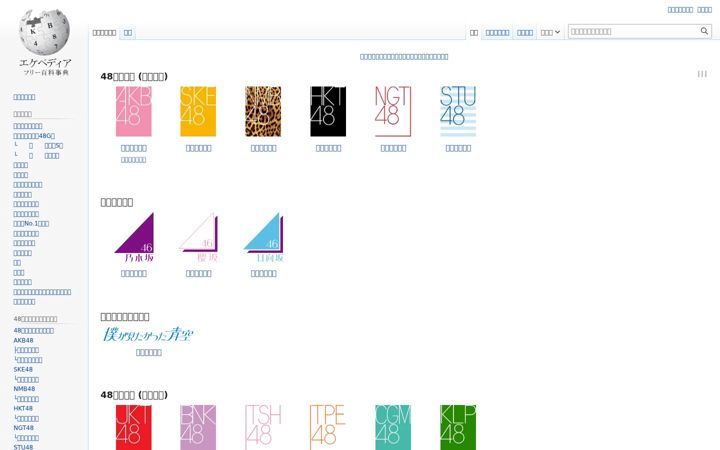Image resolution: width=720 pixels, height=450 pixels.
Task: Open the SKE48 orange logo image
Action: [198, 111]
